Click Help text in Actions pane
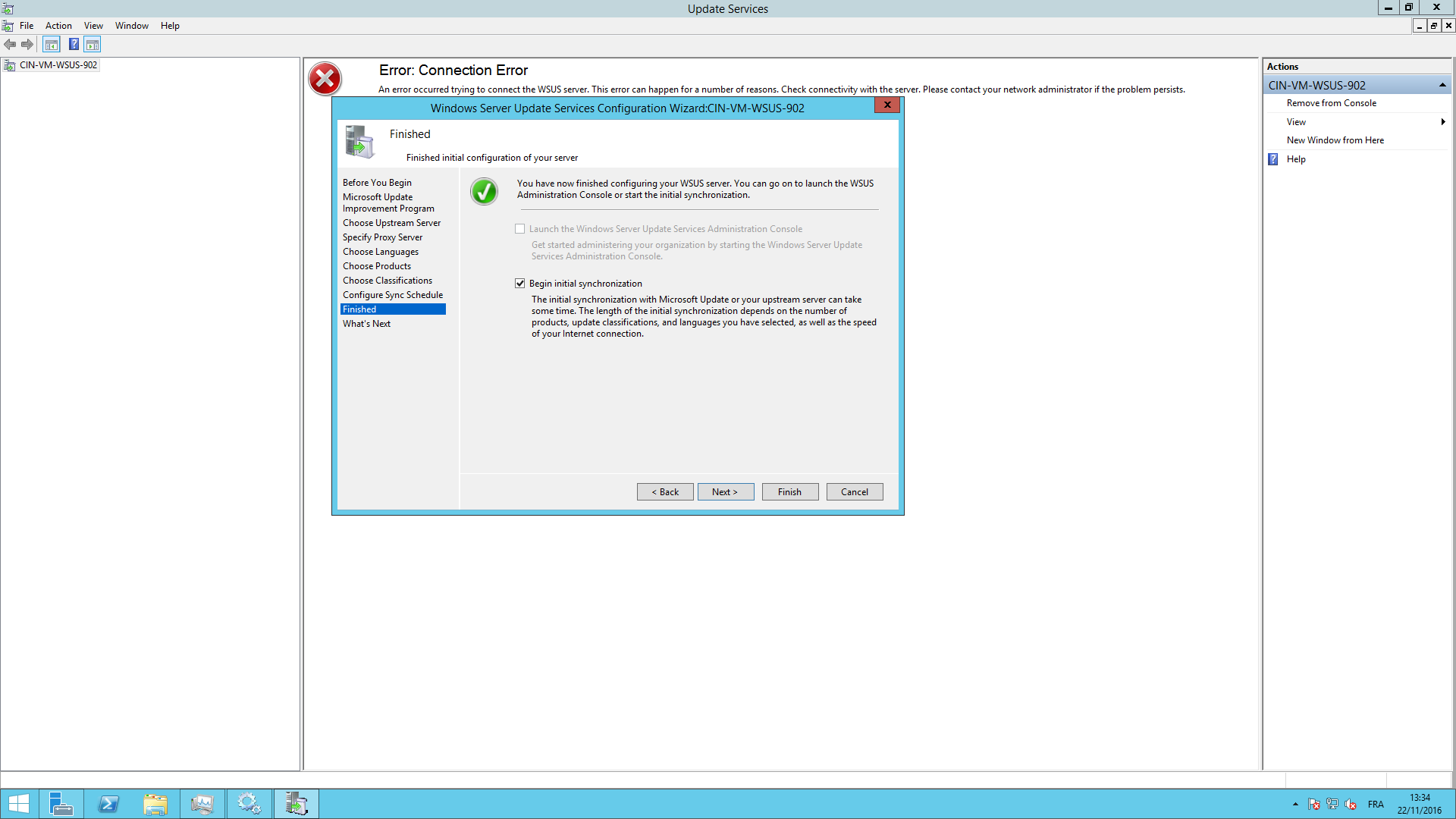The image size is (1456, 819). (1296, 159)
